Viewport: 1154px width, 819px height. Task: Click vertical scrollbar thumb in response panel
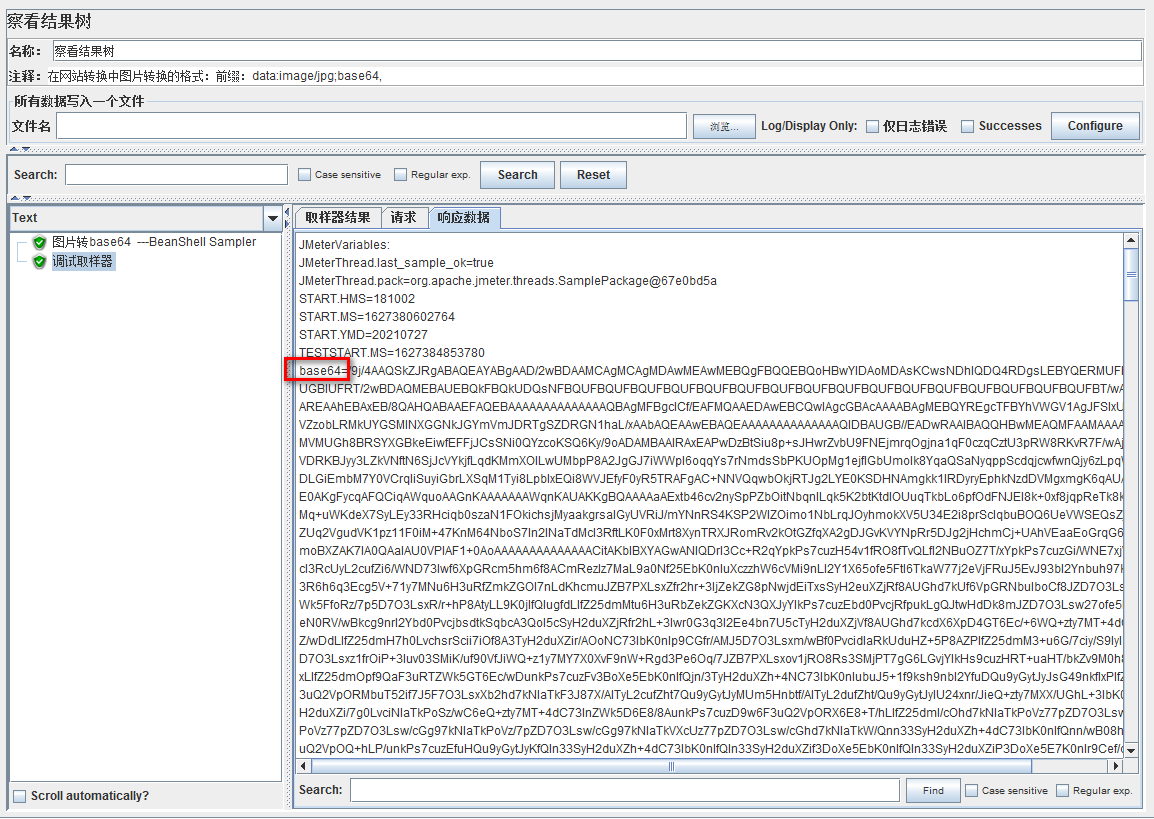[x=1131, y=274]
